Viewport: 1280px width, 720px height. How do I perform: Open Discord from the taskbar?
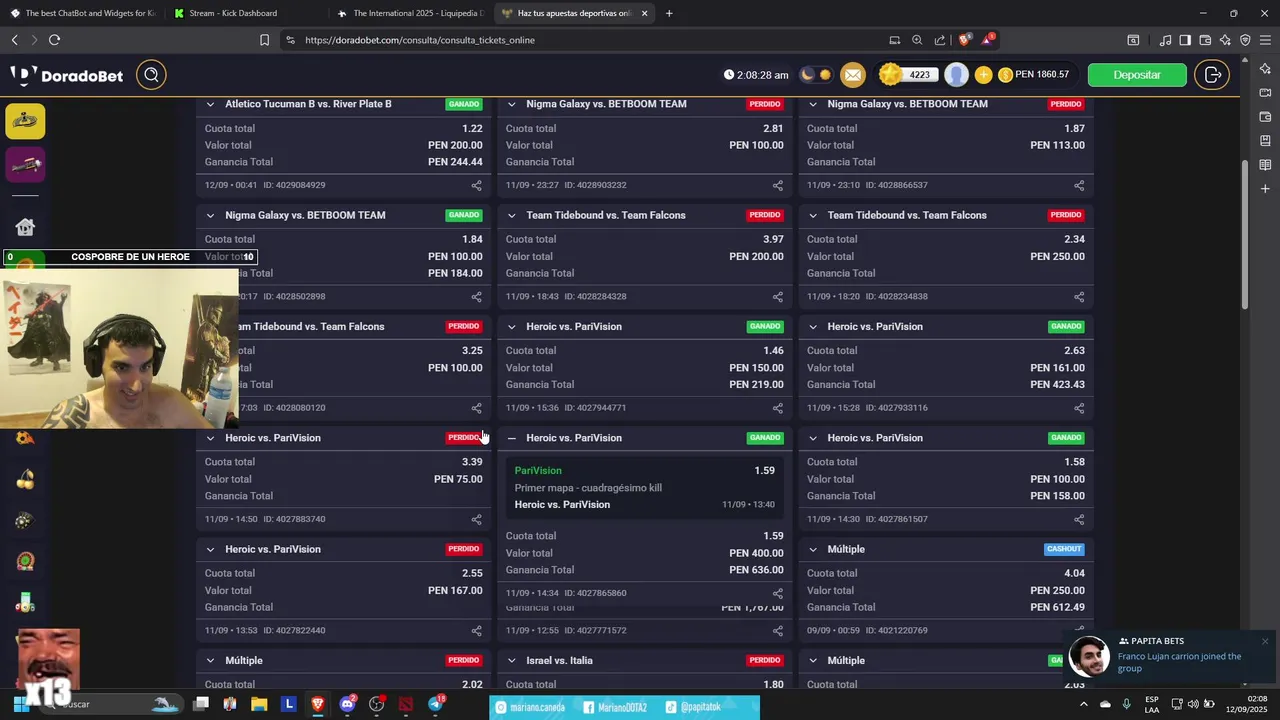(x=348, y=704)
